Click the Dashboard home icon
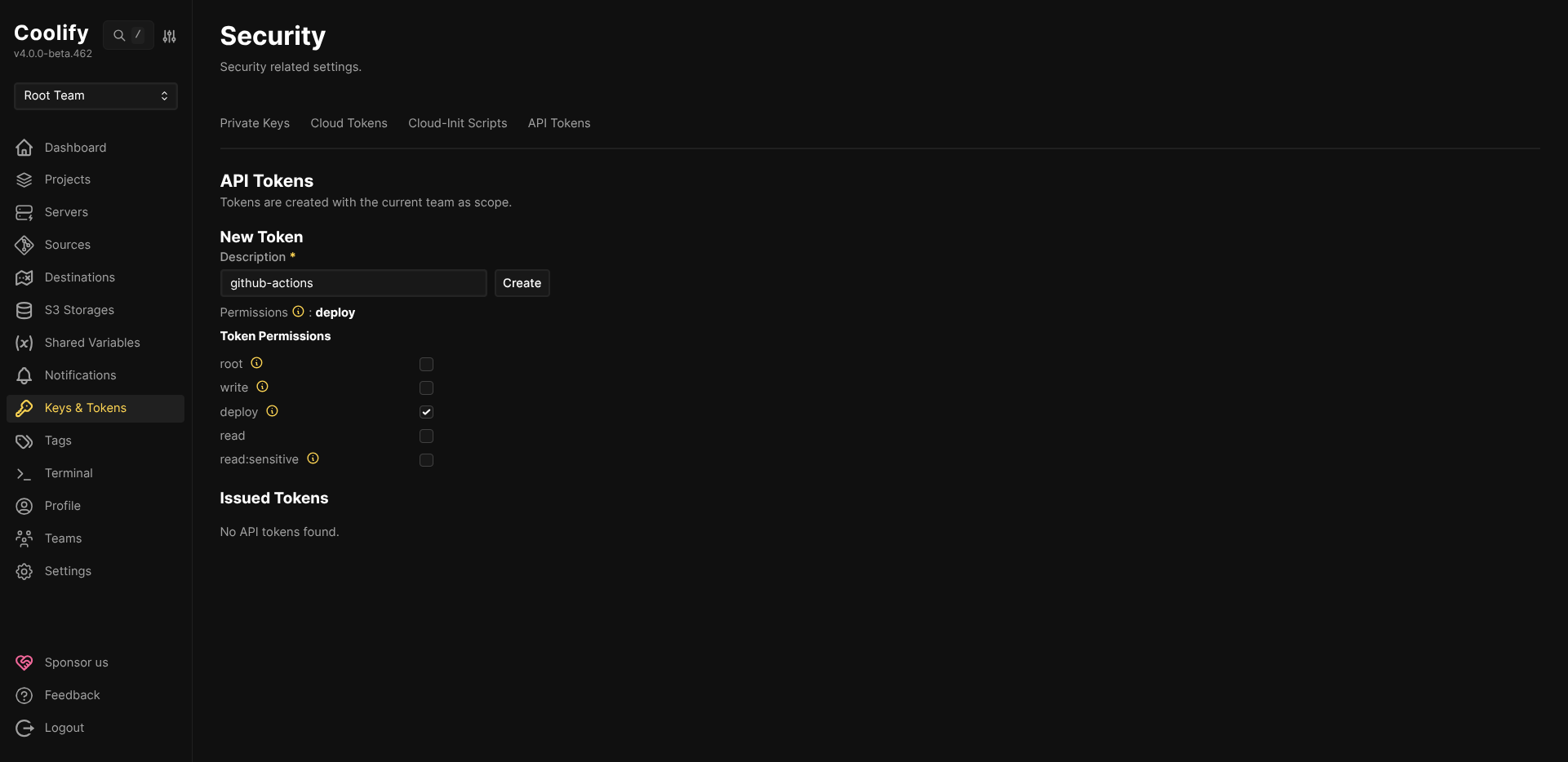This screenshot has height=762, width=1568. tap(24, 148)
